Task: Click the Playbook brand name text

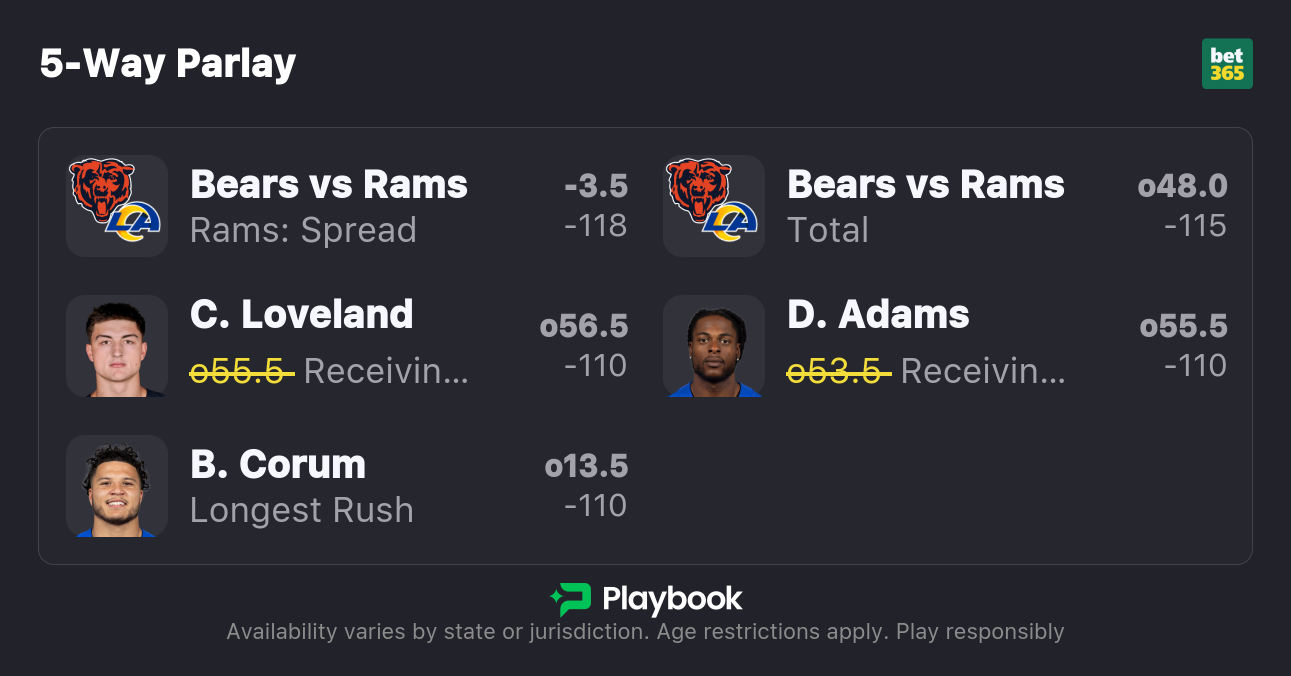Action: pos(672,599)
